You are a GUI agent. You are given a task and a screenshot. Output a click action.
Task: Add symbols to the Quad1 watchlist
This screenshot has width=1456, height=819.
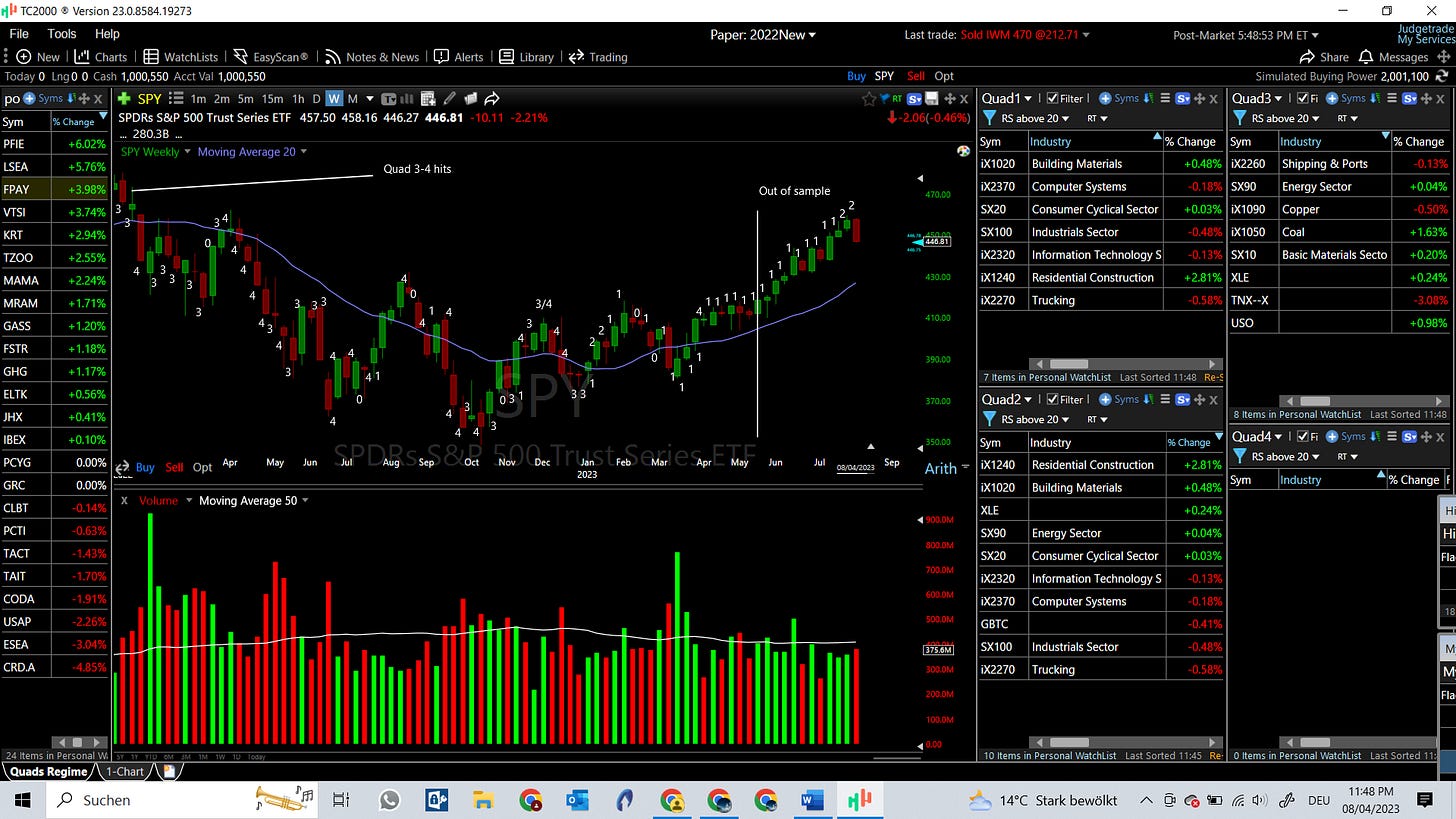(x=1119, y=98)
